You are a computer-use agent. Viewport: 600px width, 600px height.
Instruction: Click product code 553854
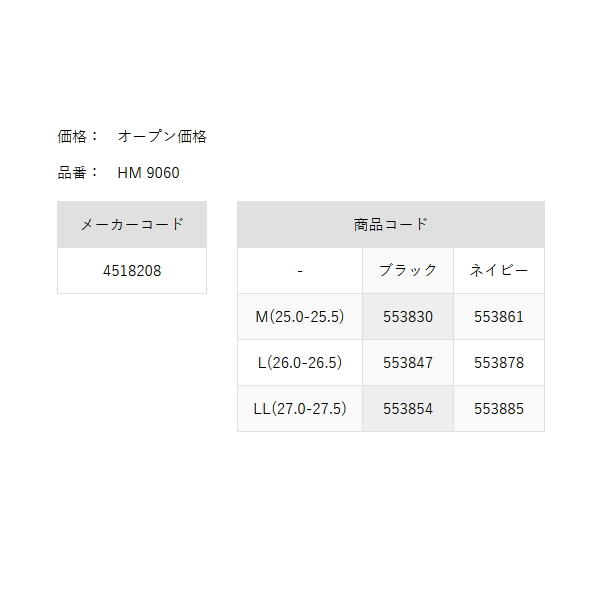point(407,408)
